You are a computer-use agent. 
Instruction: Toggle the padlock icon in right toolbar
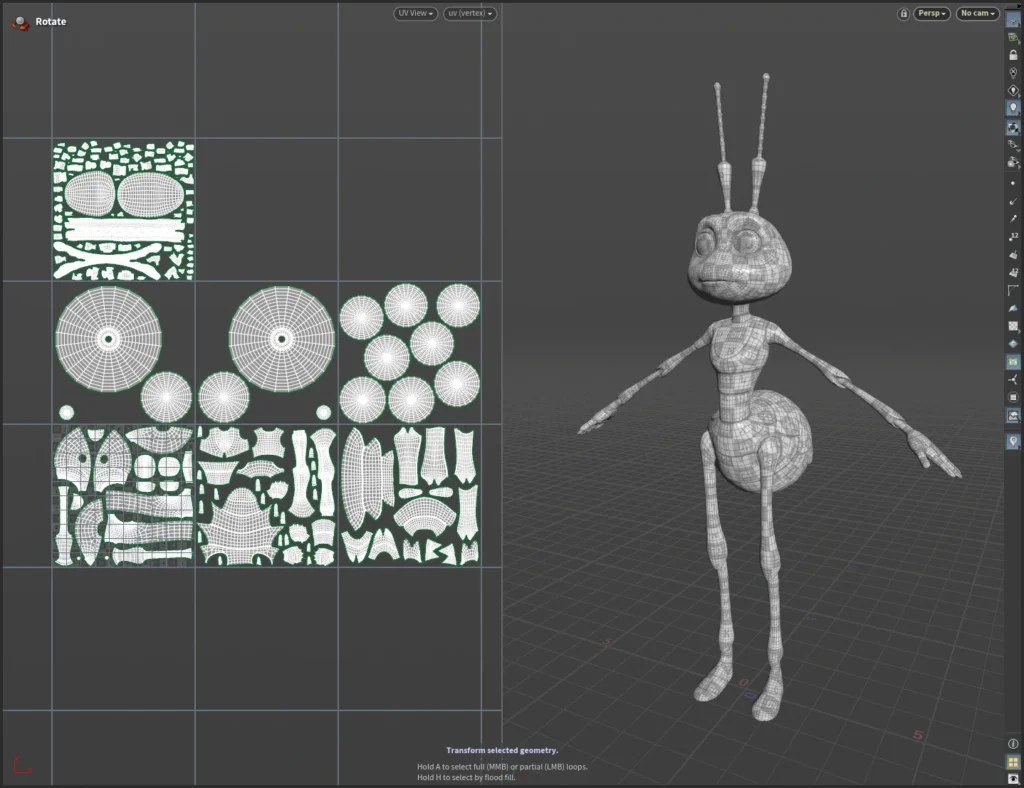click(x=1013, y=55)
